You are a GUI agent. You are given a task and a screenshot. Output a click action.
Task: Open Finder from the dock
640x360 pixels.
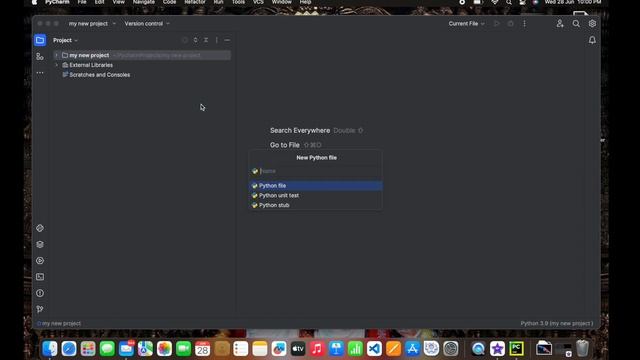[x=50, y=349]
